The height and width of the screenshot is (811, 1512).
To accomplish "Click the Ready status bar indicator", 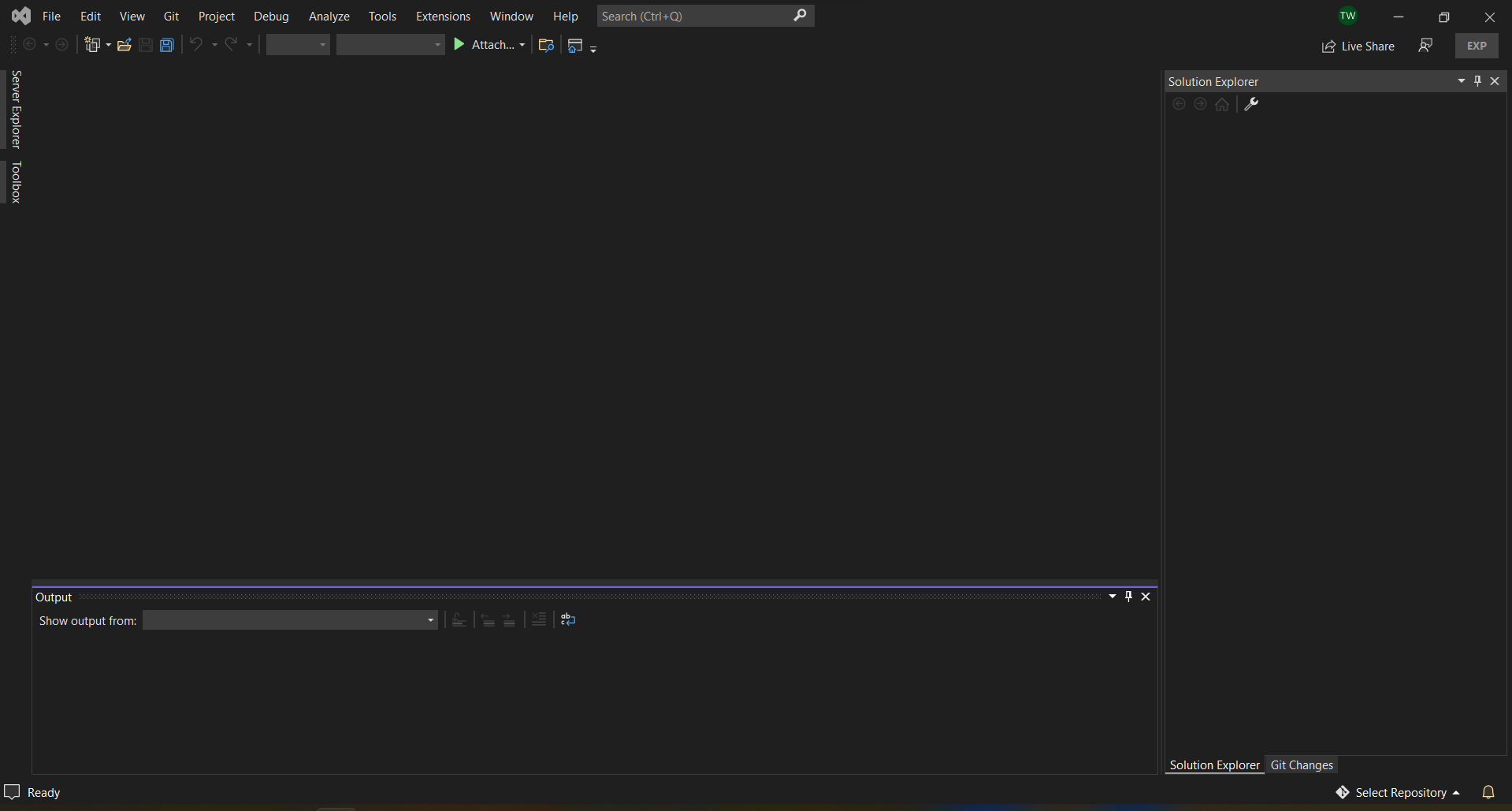I will click(x=33, y=792).
